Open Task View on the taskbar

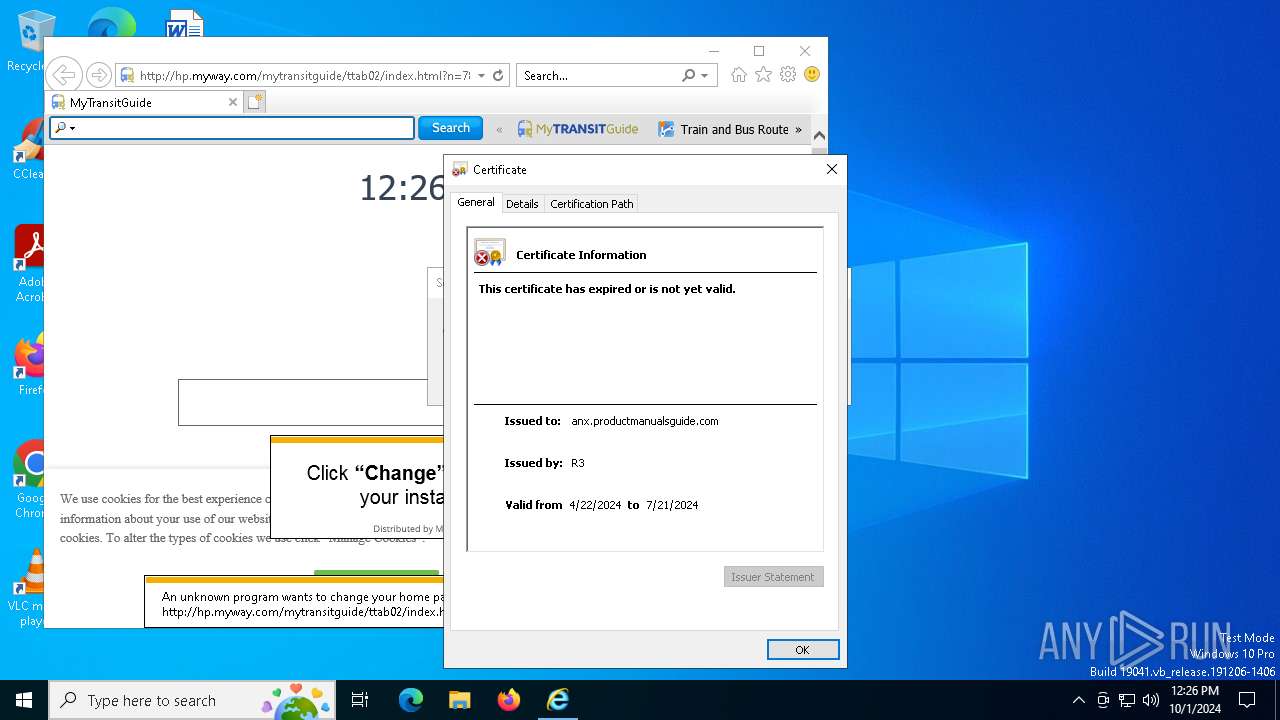[x=360, y=700]
